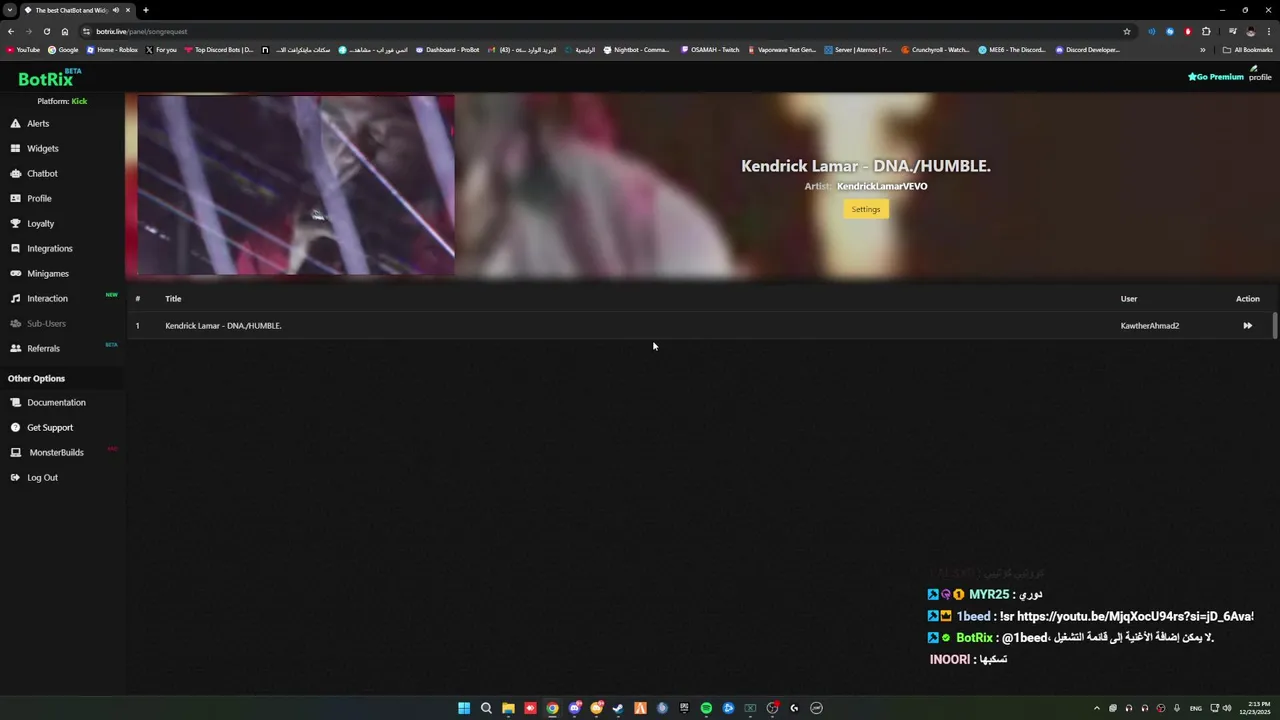Click the User column header
The width and height of the screenshot is (1280, 720).
pyautogui.click(x=1129, y=298)
